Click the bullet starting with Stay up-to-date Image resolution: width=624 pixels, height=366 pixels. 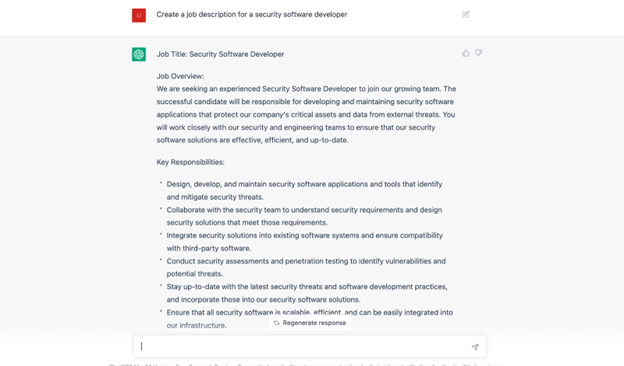click(307, 293)
